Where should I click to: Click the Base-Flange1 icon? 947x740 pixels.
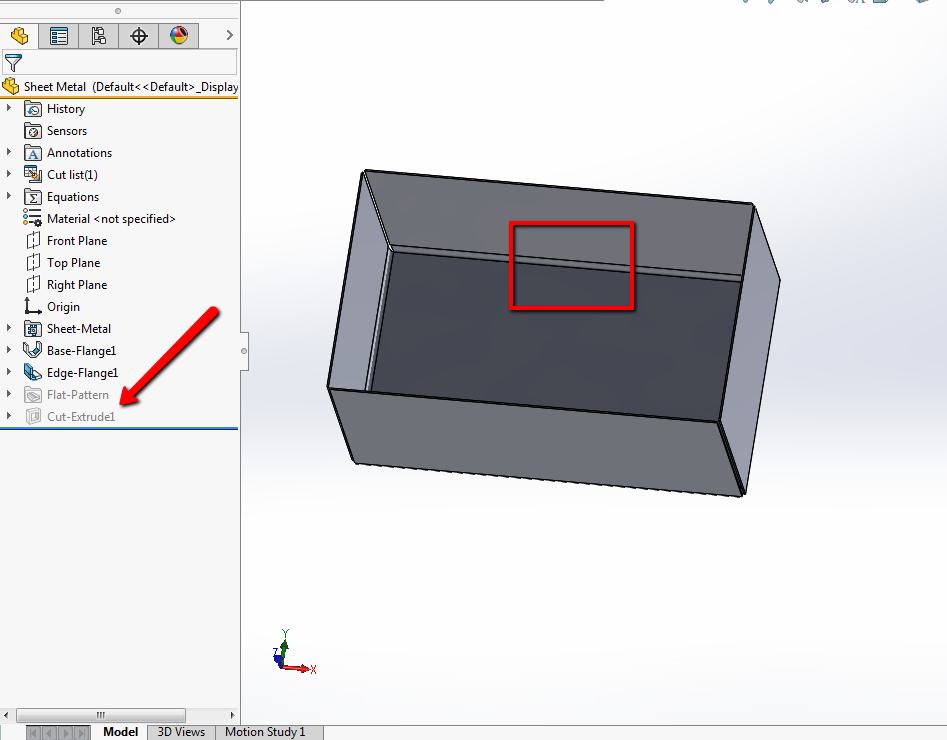[33, 350]
